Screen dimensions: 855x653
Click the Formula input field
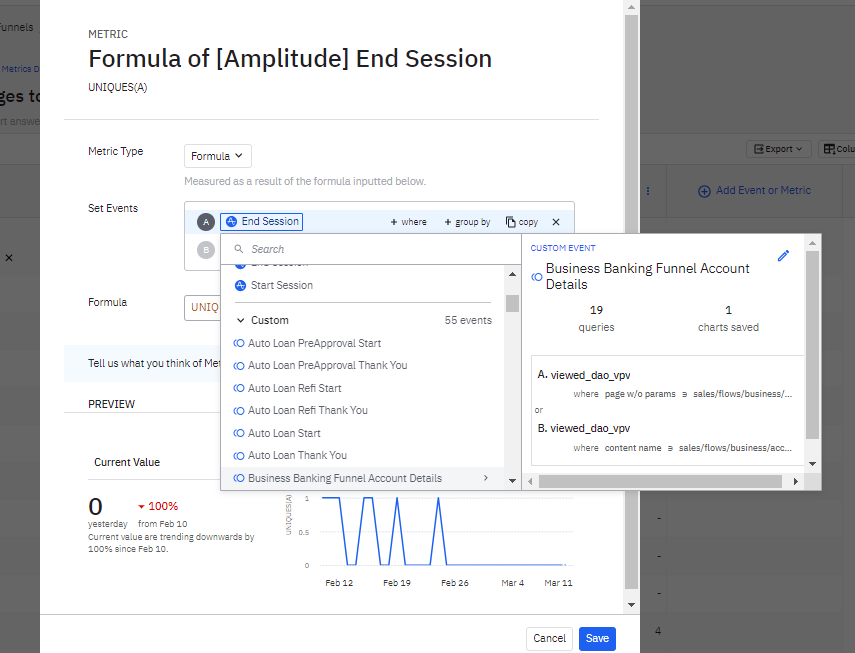click(203, 308)
